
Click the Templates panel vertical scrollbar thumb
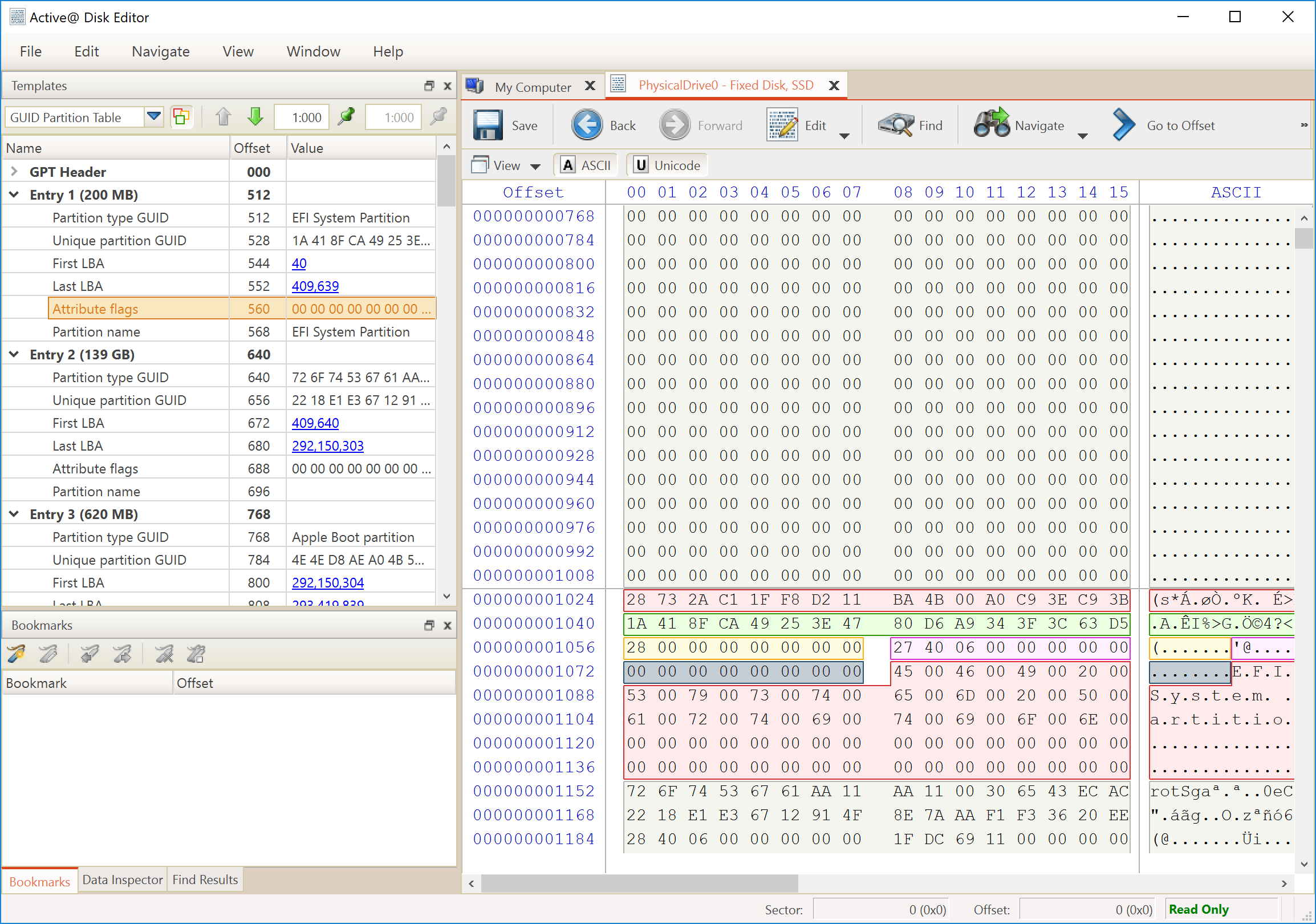446,181
